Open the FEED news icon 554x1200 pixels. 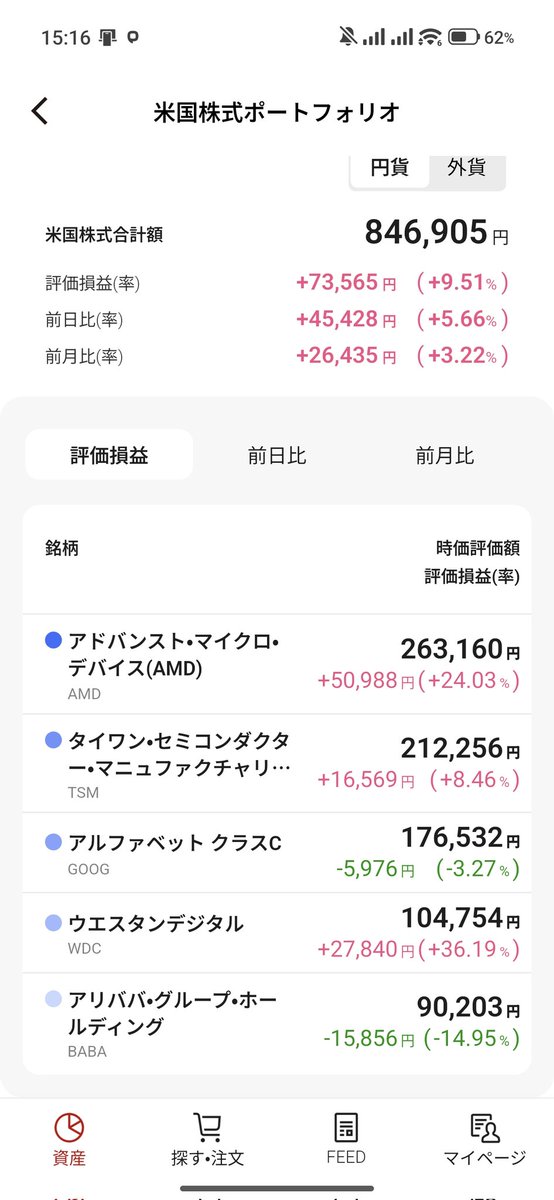(x=346, y=1127)
